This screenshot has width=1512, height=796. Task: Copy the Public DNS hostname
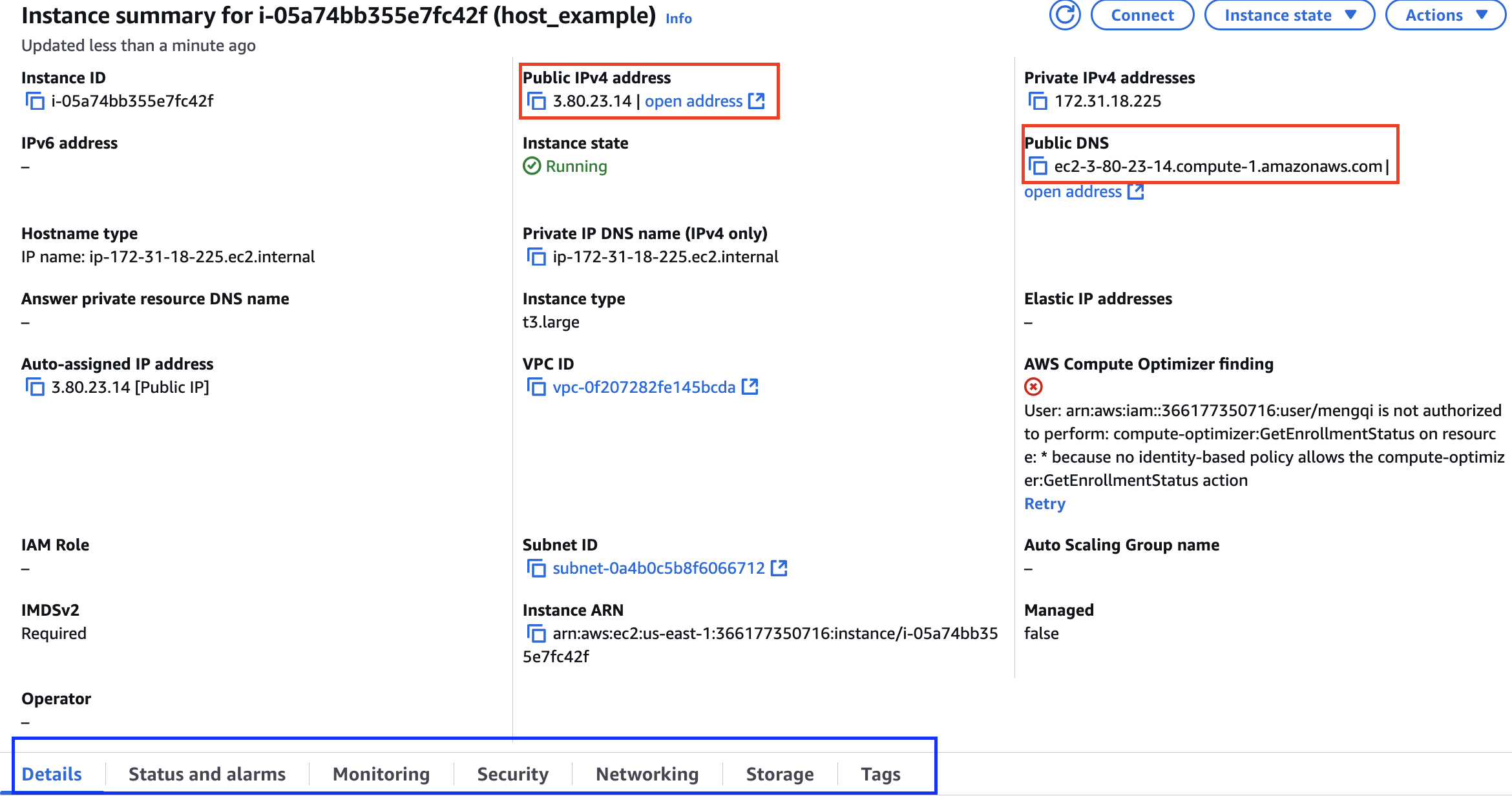(x=1038, y=167)
